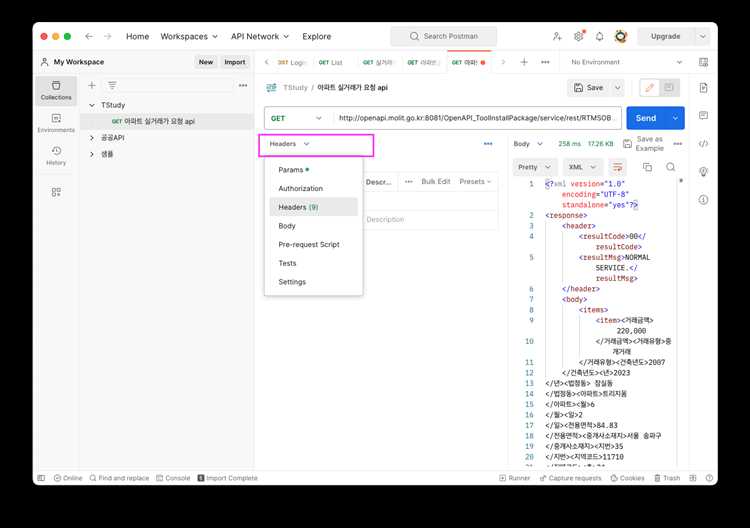Open the API Network dropdown
This screenshot has height=528, width=750.
[260, 36]
